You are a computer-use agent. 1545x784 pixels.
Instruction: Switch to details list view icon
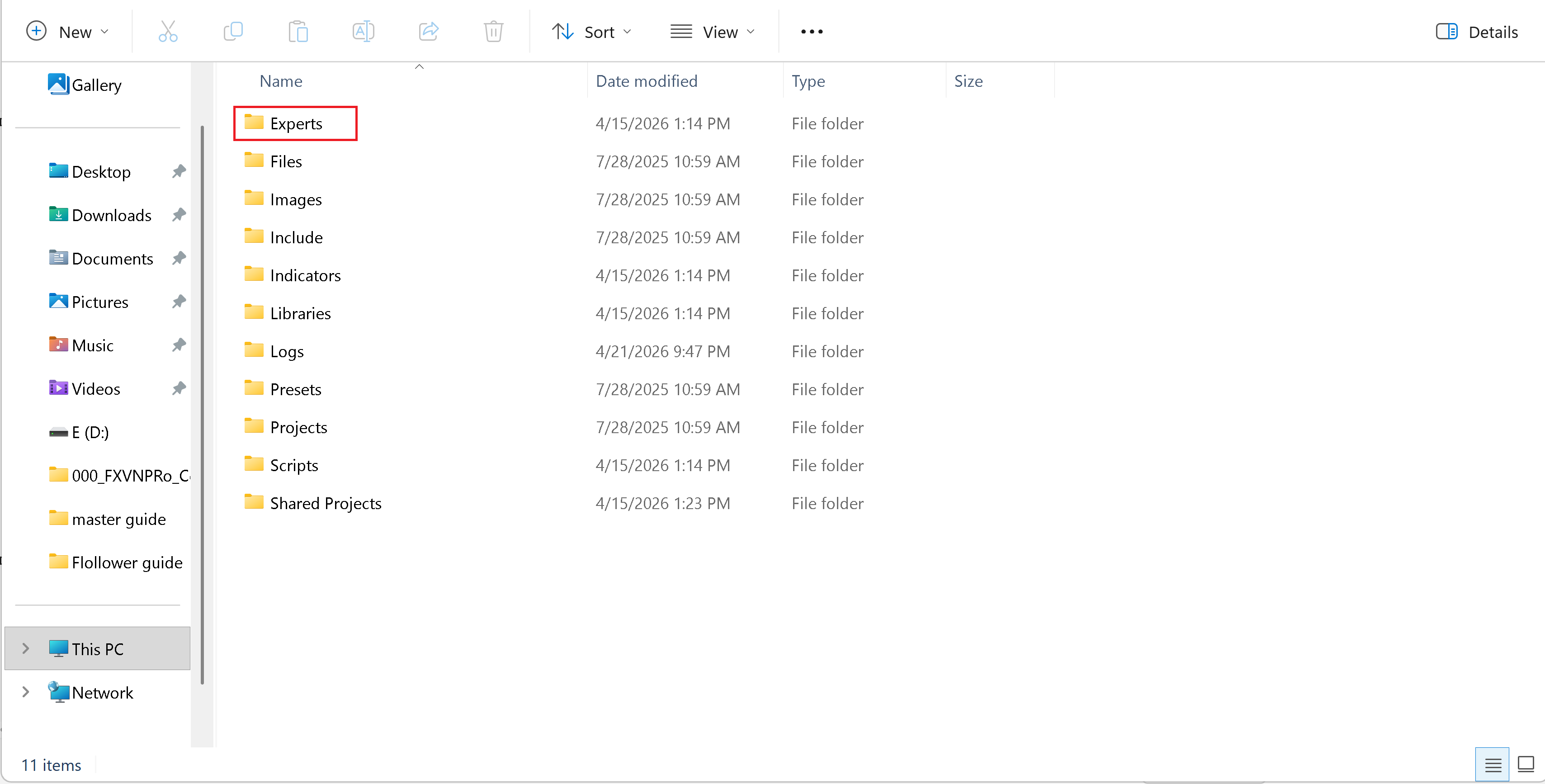pos(1492,764)
